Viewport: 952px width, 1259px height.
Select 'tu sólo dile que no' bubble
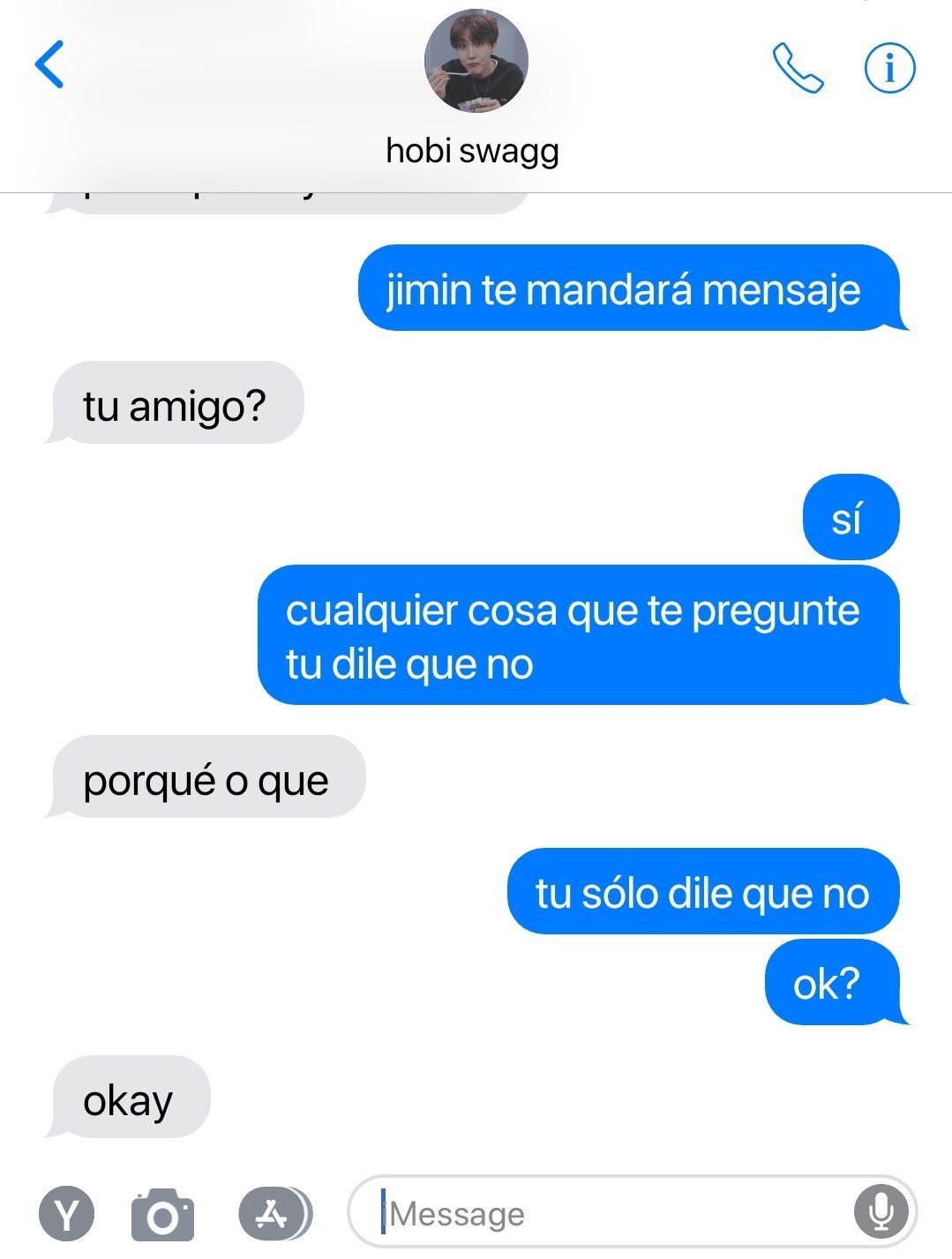pyautogui.click(x=702, y=892)
